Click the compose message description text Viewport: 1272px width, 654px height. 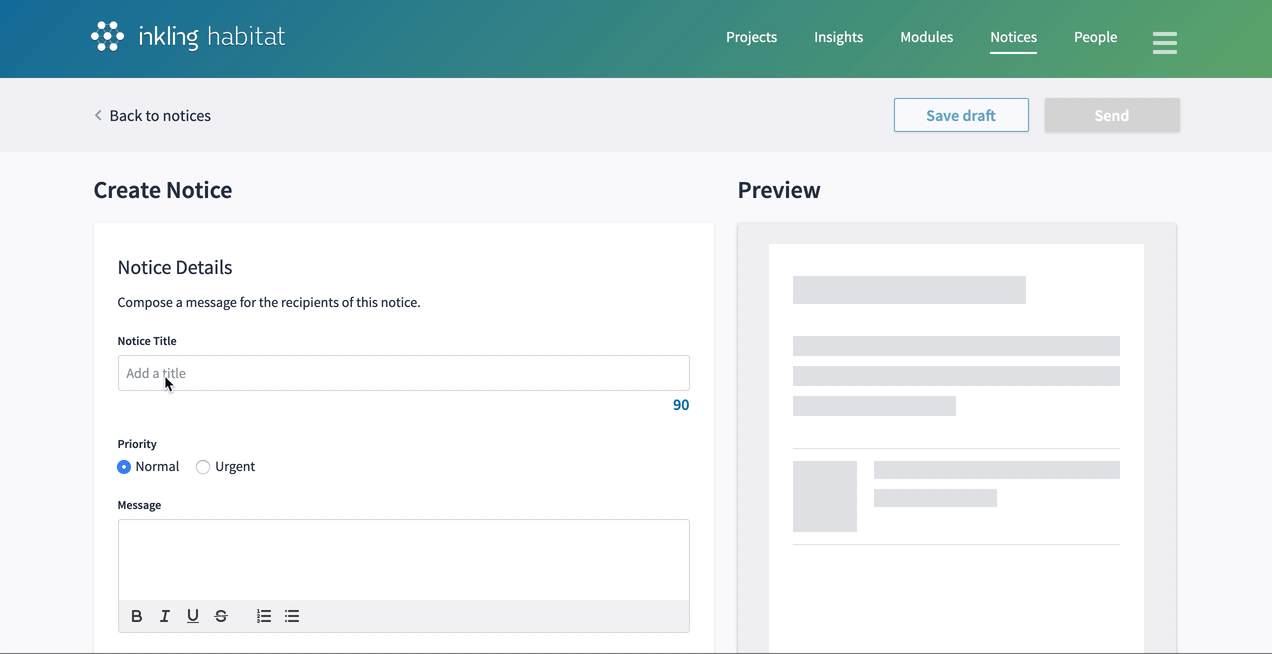coord(269,302)
